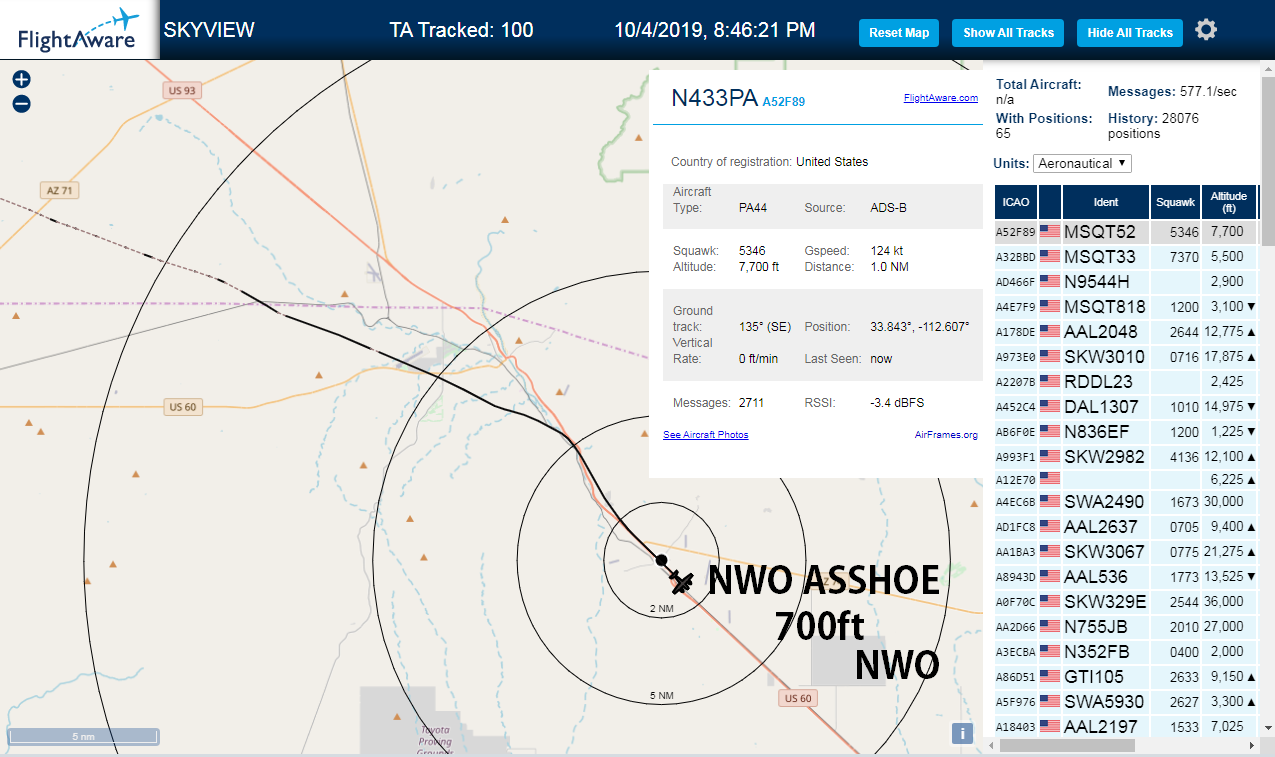Select N755JB aircraft row
The width and height of the screenshot is (1275, 757).
1126,626
